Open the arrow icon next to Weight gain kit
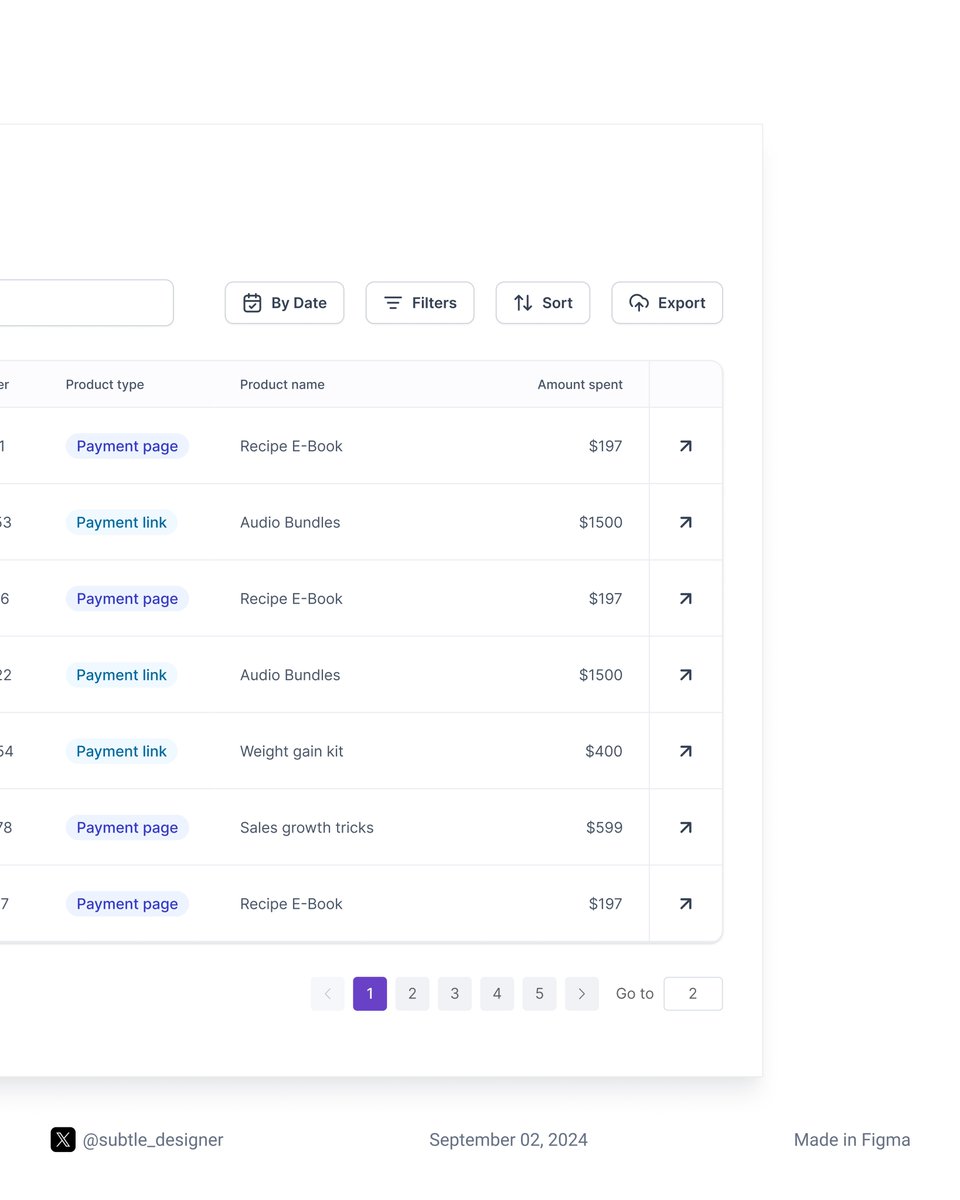This screenshot has height=1200, width=960. 686,751
